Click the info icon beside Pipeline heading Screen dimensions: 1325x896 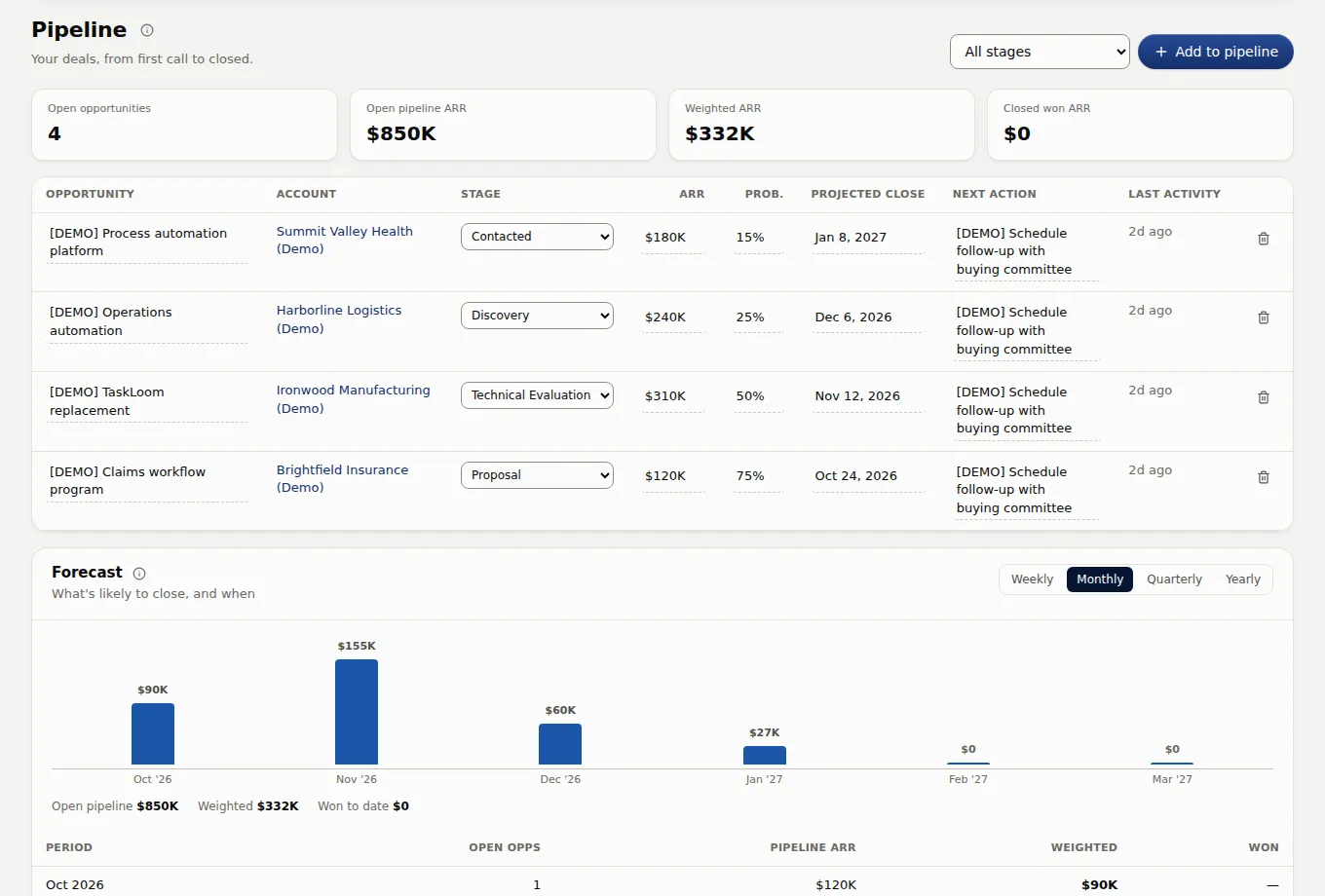tap(147, 30)
